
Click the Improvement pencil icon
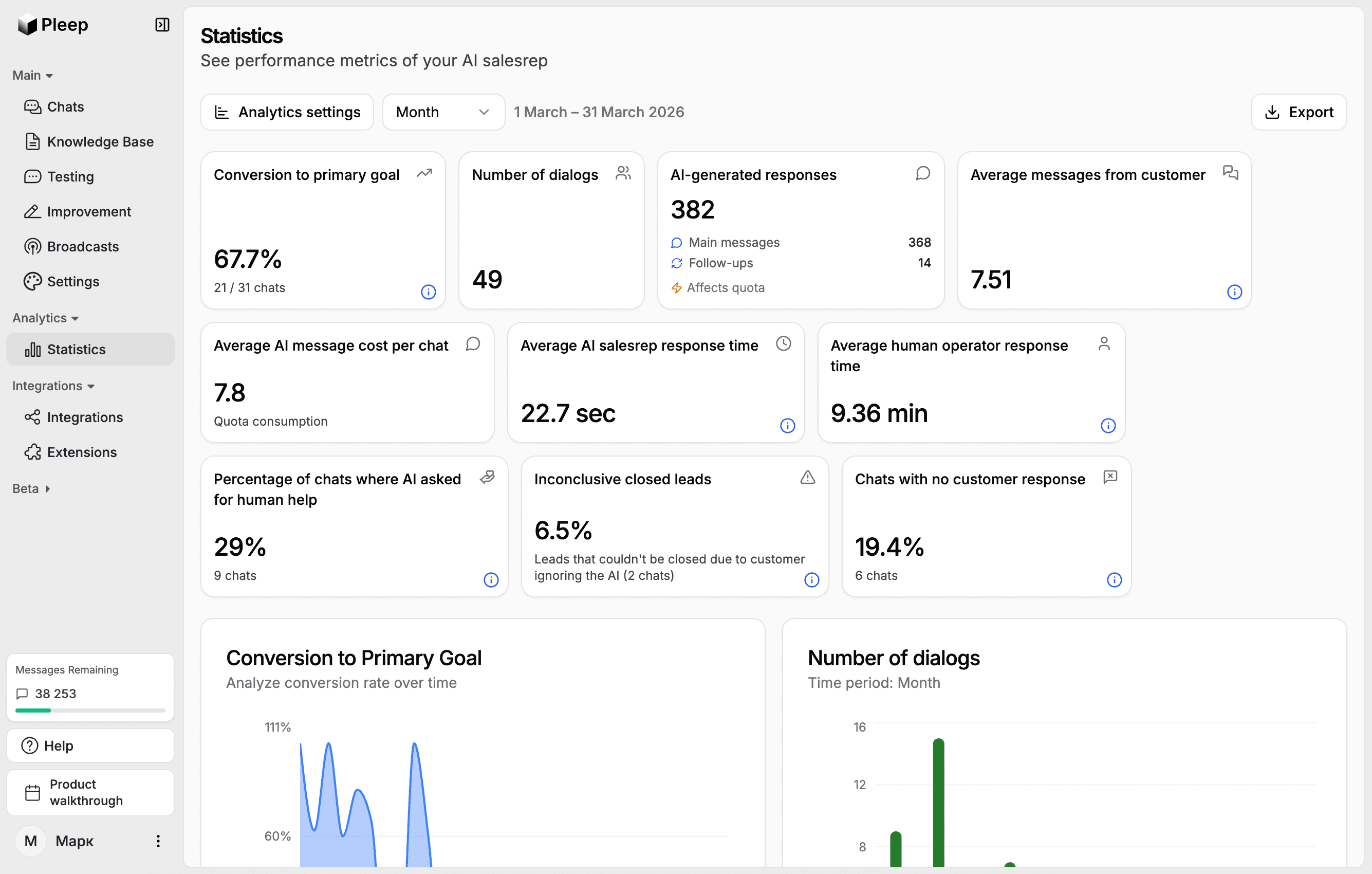click(x=33, y=211)
